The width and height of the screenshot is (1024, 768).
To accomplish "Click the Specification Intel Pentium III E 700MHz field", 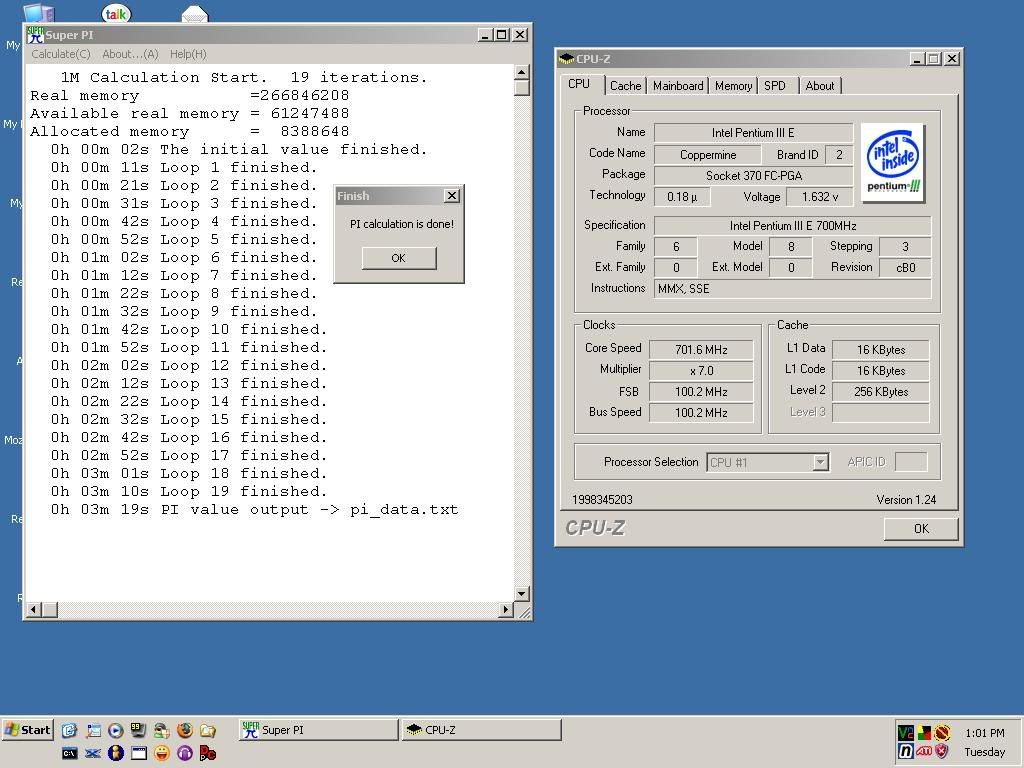I will pos(793,226).
